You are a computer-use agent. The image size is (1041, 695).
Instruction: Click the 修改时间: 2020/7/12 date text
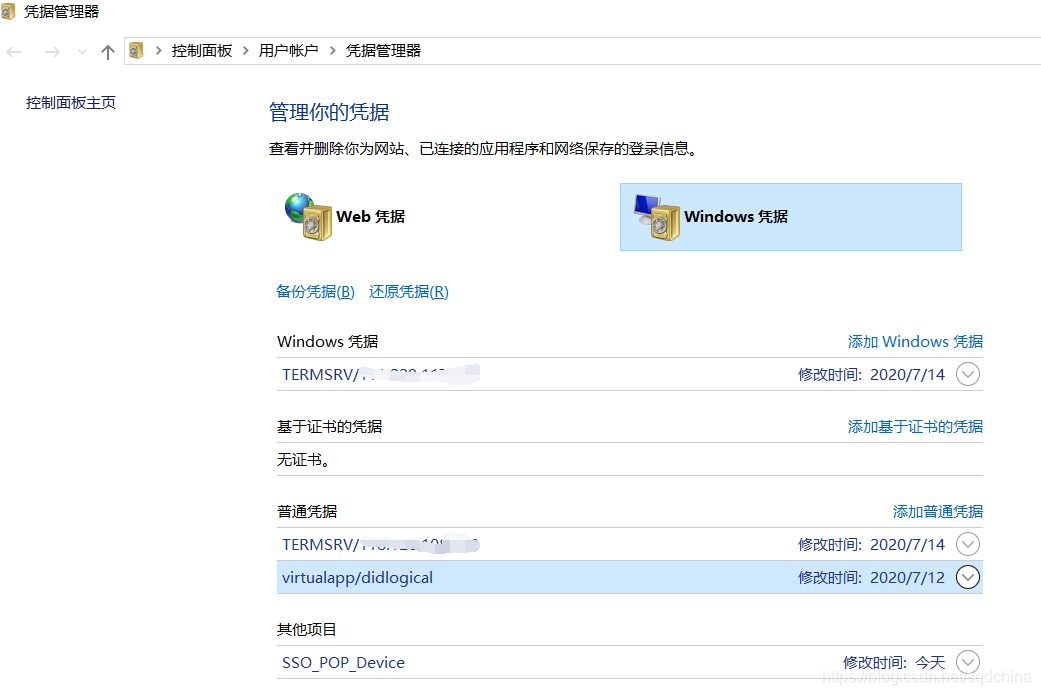pyautogui.click(x=871, y=578)
